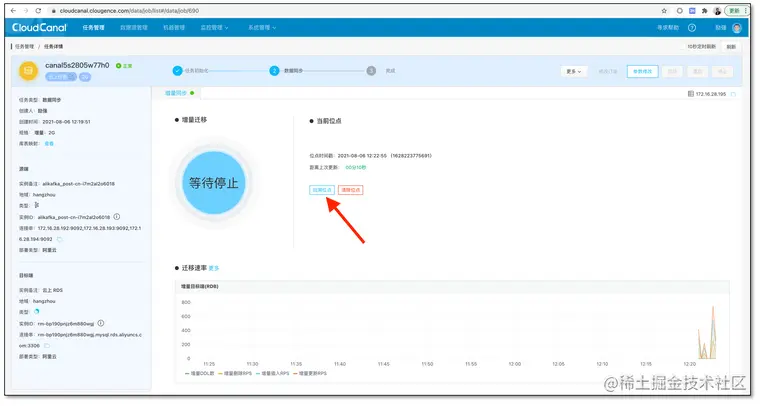Click 寻求帮助 in the header
760x406 pixels.
pos(668,28)
